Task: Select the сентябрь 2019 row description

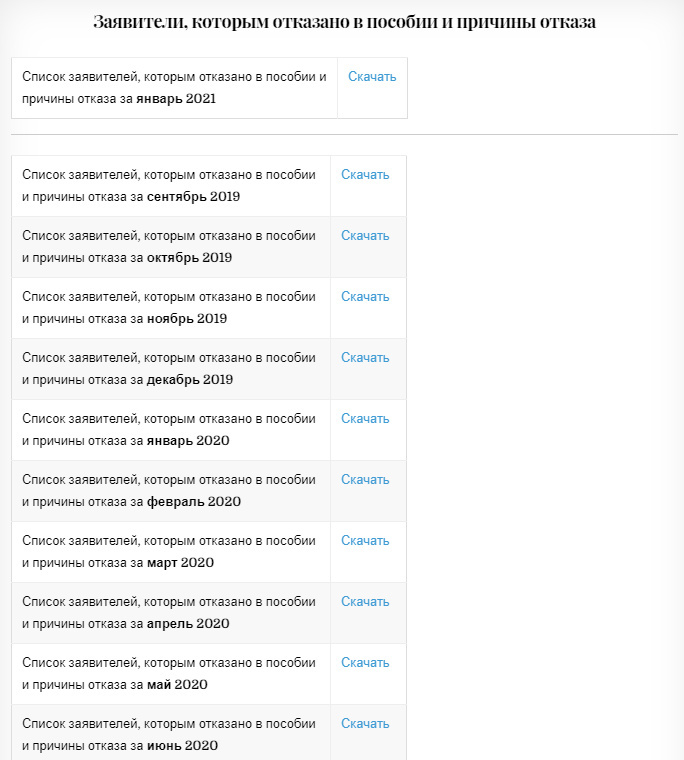Action: click(x=169, y=186)
